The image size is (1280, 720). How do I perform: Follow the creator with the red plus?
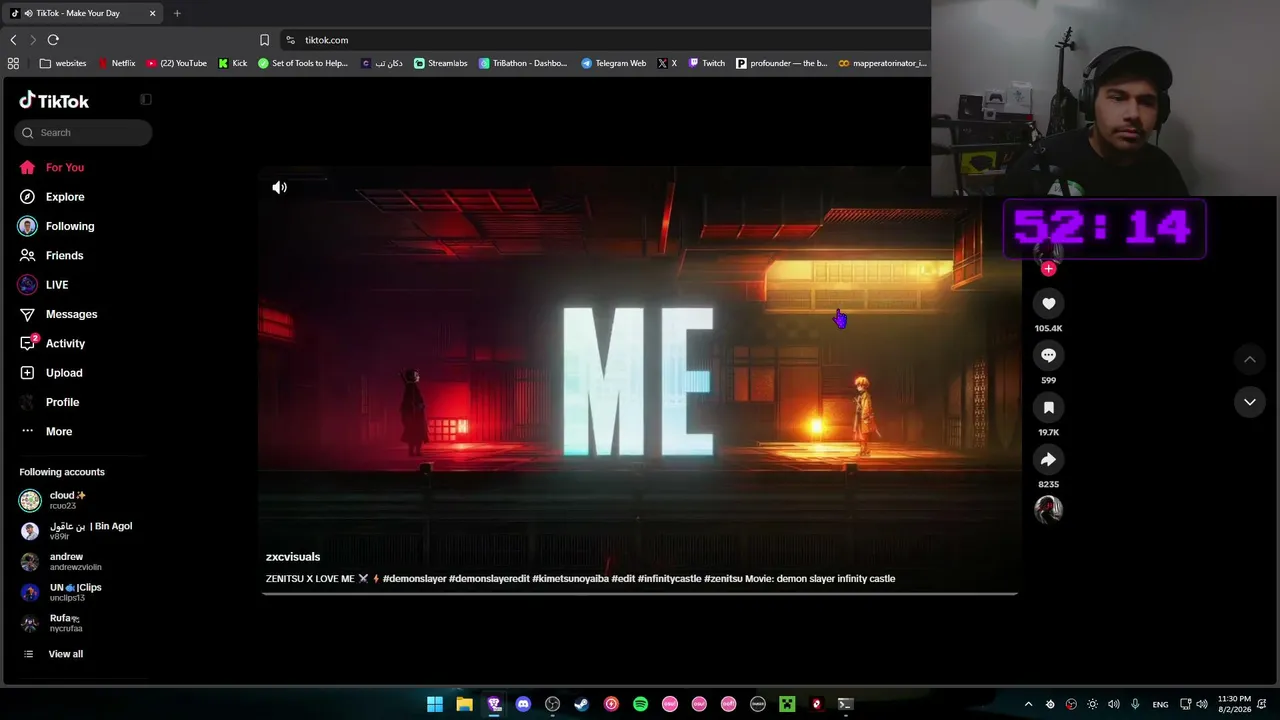click(x=1048, y=268)
